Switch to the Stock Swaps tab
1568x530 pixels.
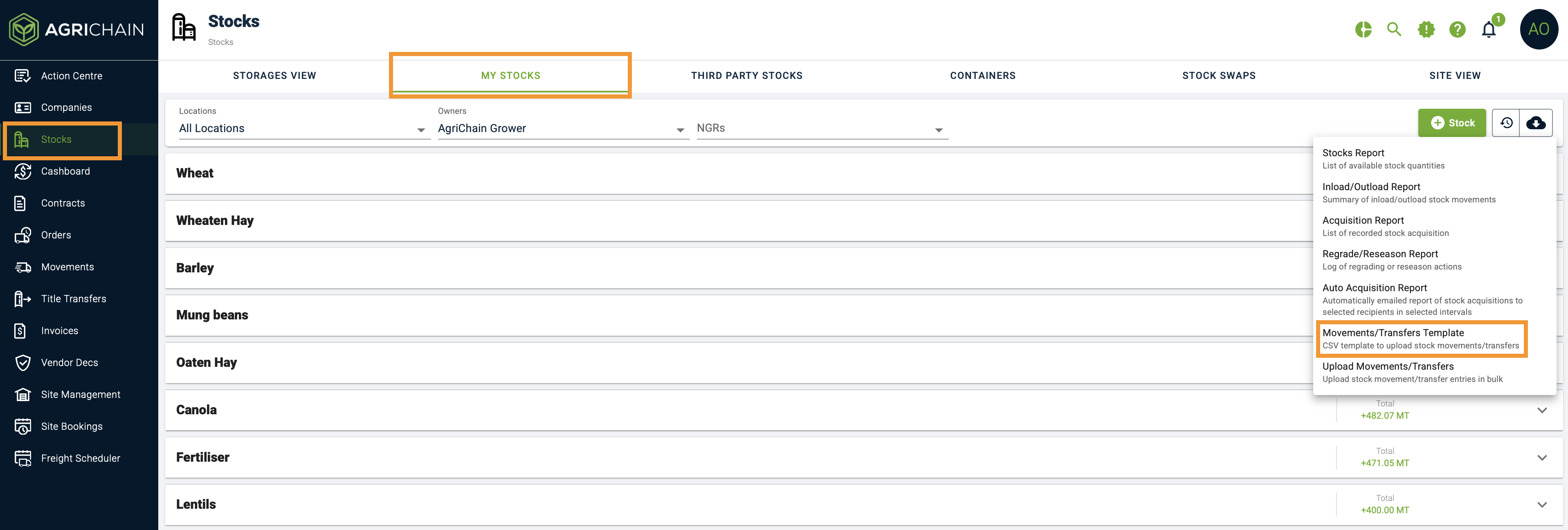1219,76
